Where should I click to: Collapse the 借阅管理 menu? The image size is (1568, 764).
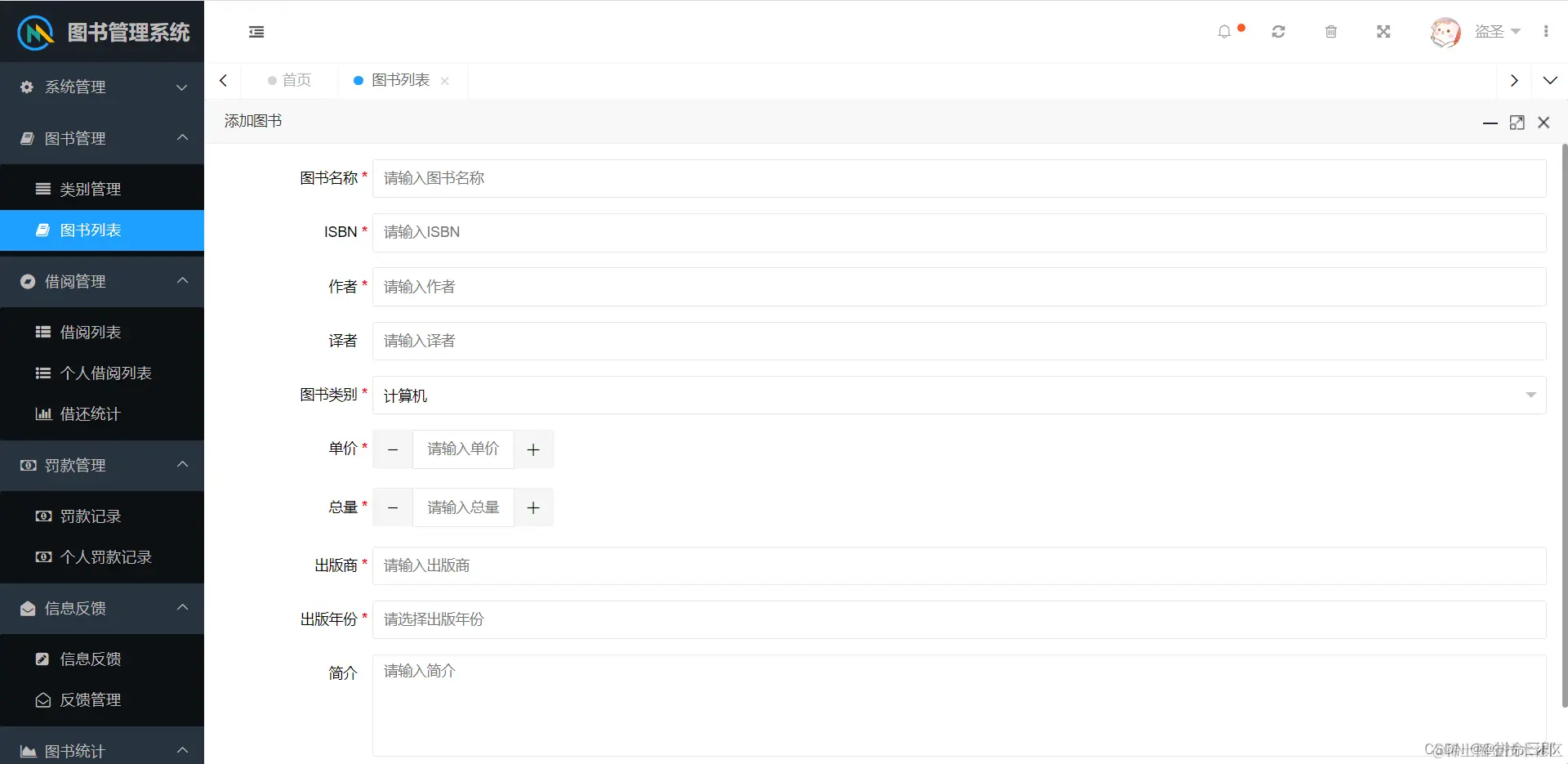tap(102, 281)
